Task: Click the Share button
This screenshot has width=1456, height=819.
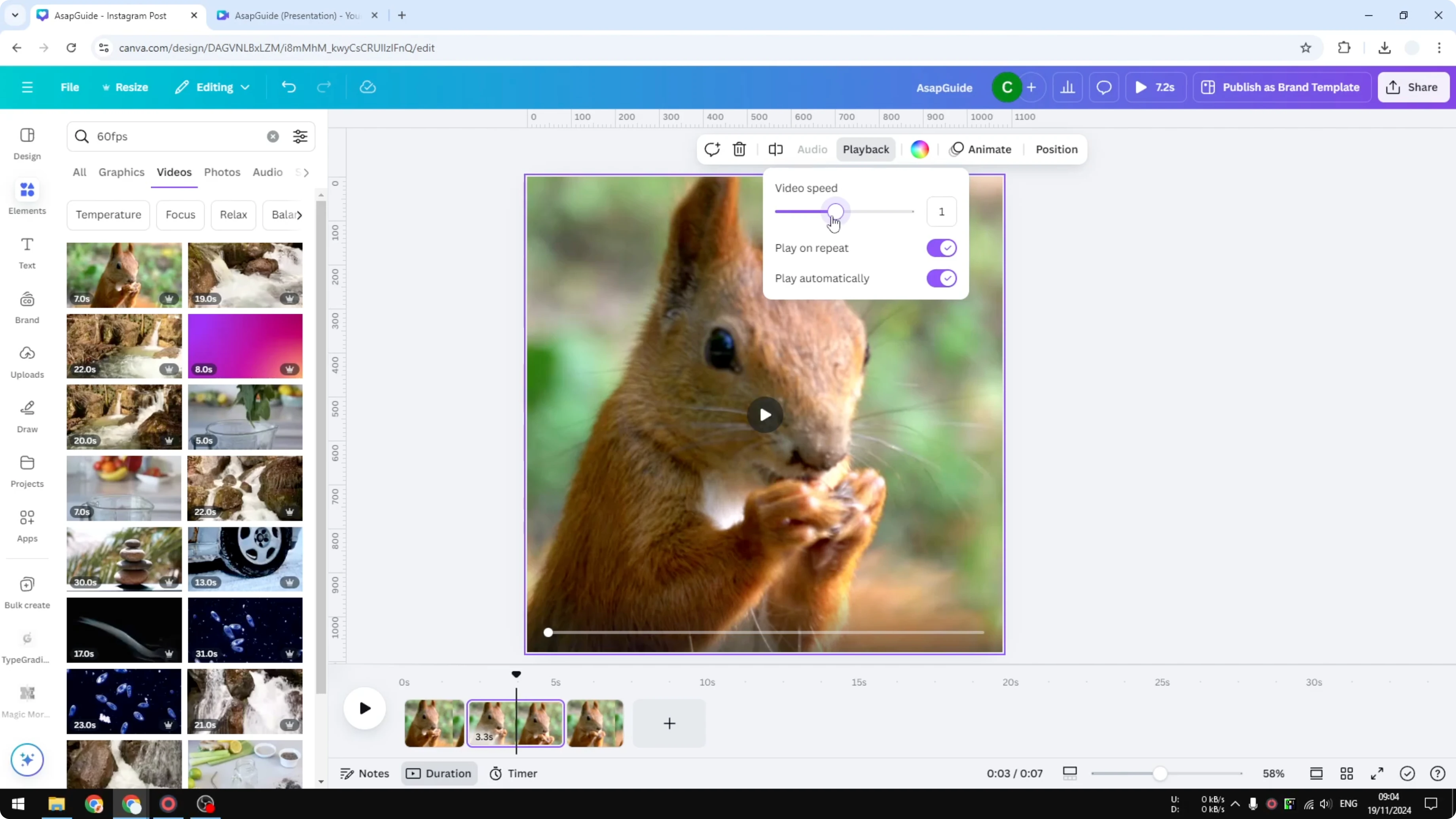Action: click(x=1413, y=87)
